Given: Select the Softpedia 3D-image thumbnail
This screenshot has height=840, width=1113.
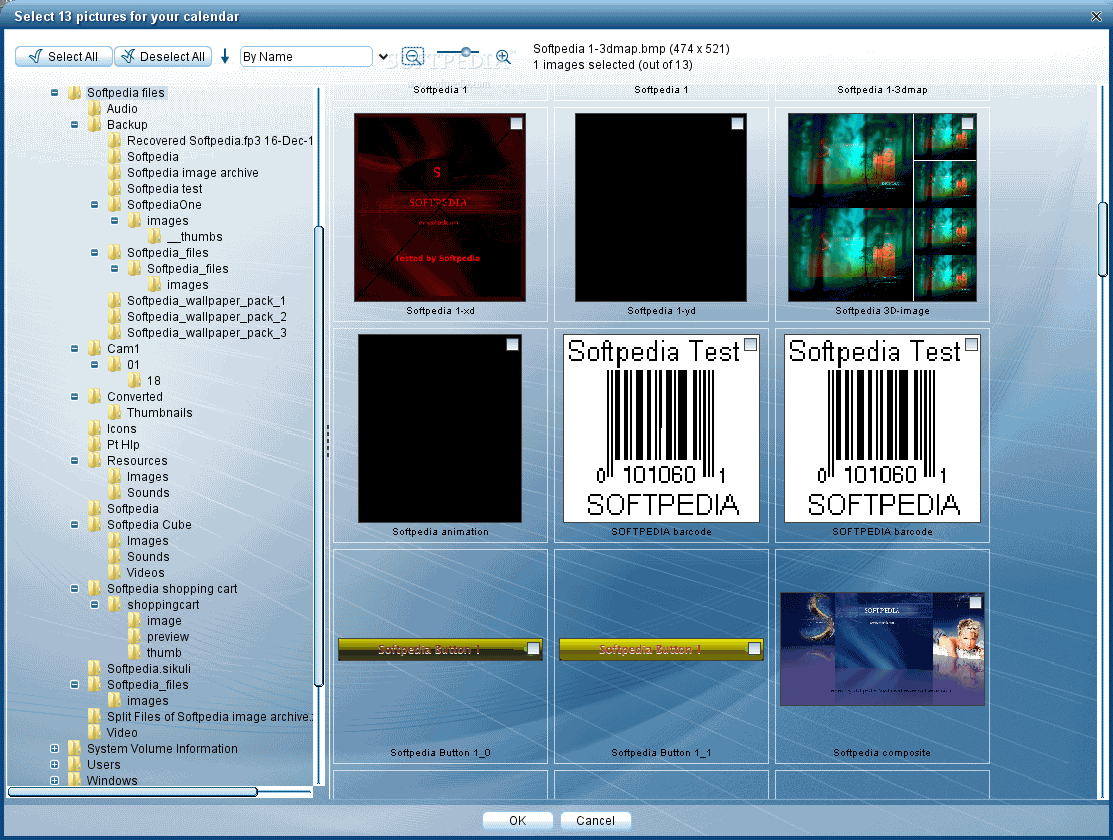Looking at the screenshot, I should (882, 207).
